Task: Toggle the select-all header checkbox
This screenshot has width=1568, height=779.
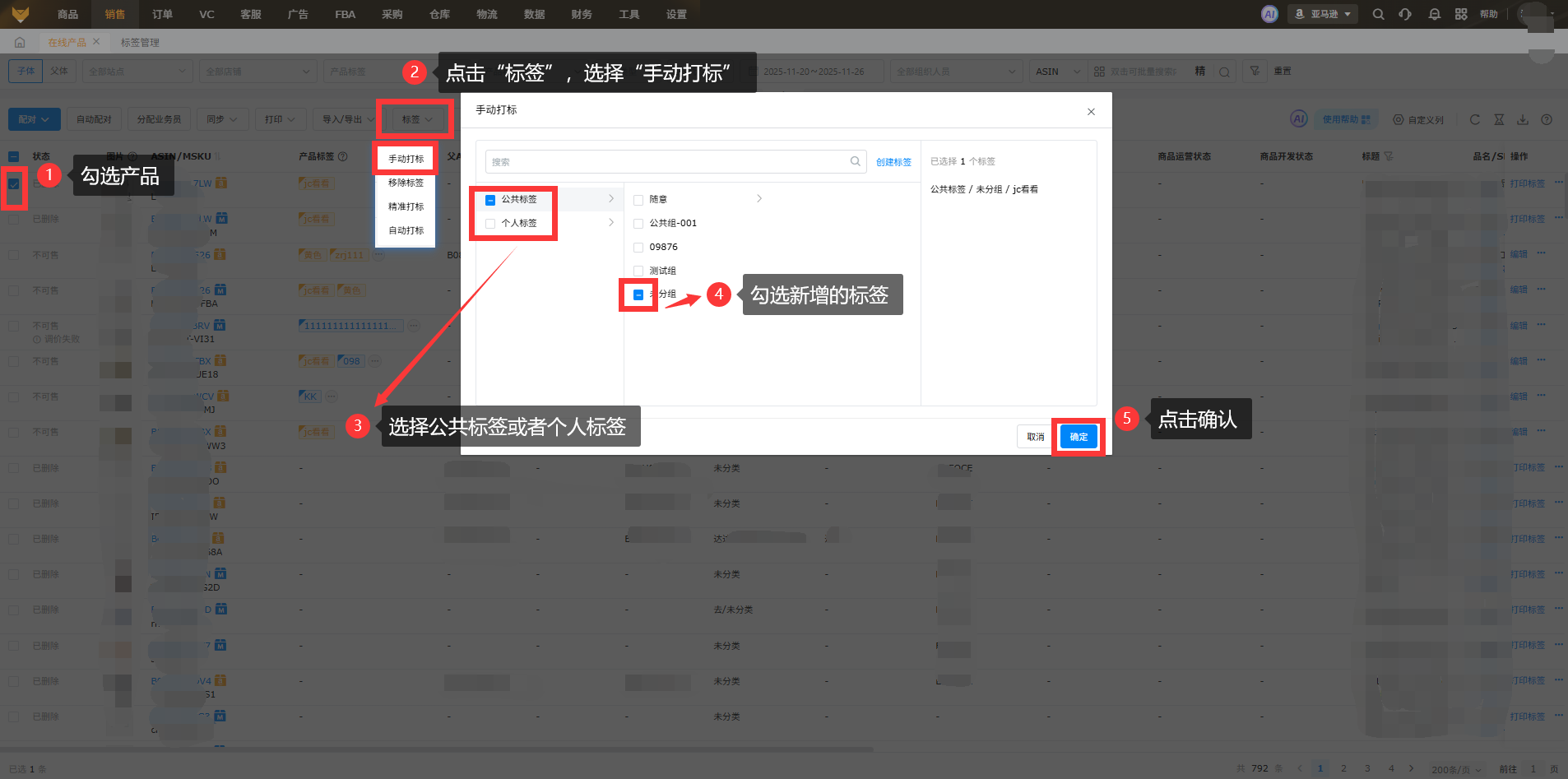Action: pyautogui.click(x=14, y=156)
